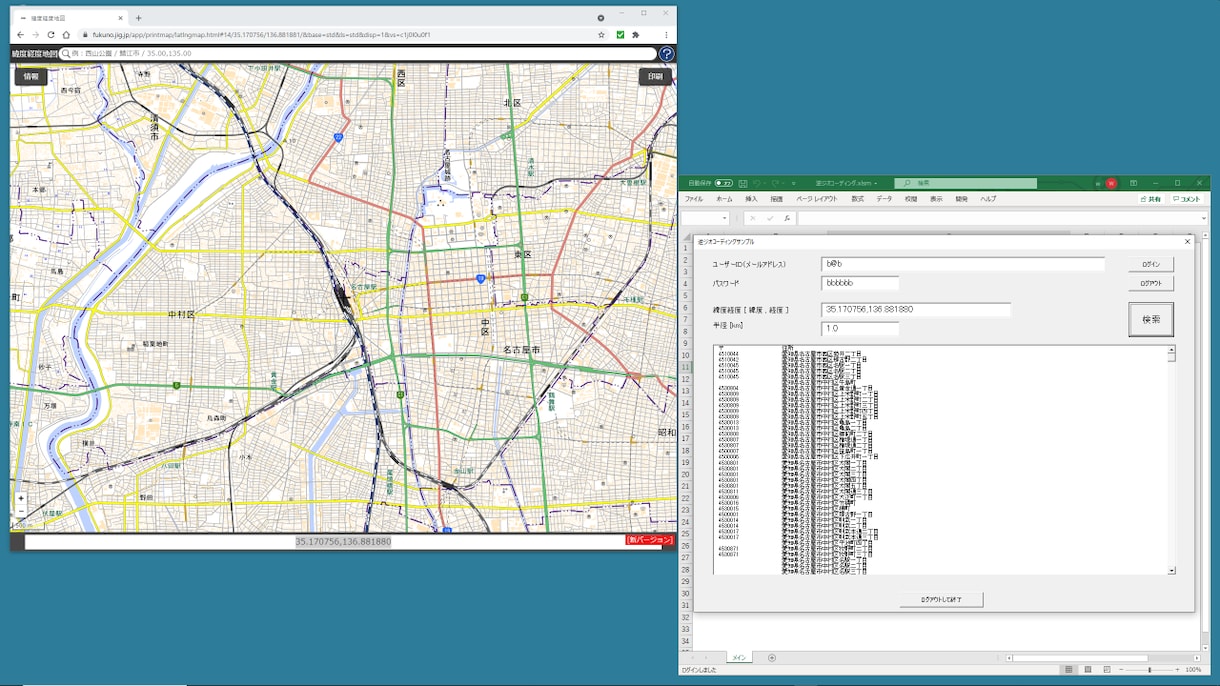Screen dimensions: 1220x686
Task: Open the 挿入 ribbon tab
Action: (751, 199)
